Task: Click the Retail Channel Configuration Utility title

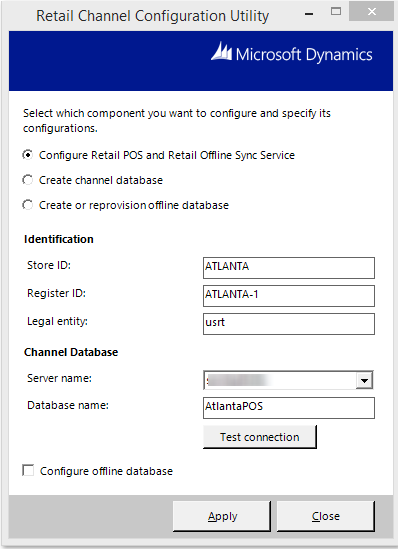Action: [153, 16]
